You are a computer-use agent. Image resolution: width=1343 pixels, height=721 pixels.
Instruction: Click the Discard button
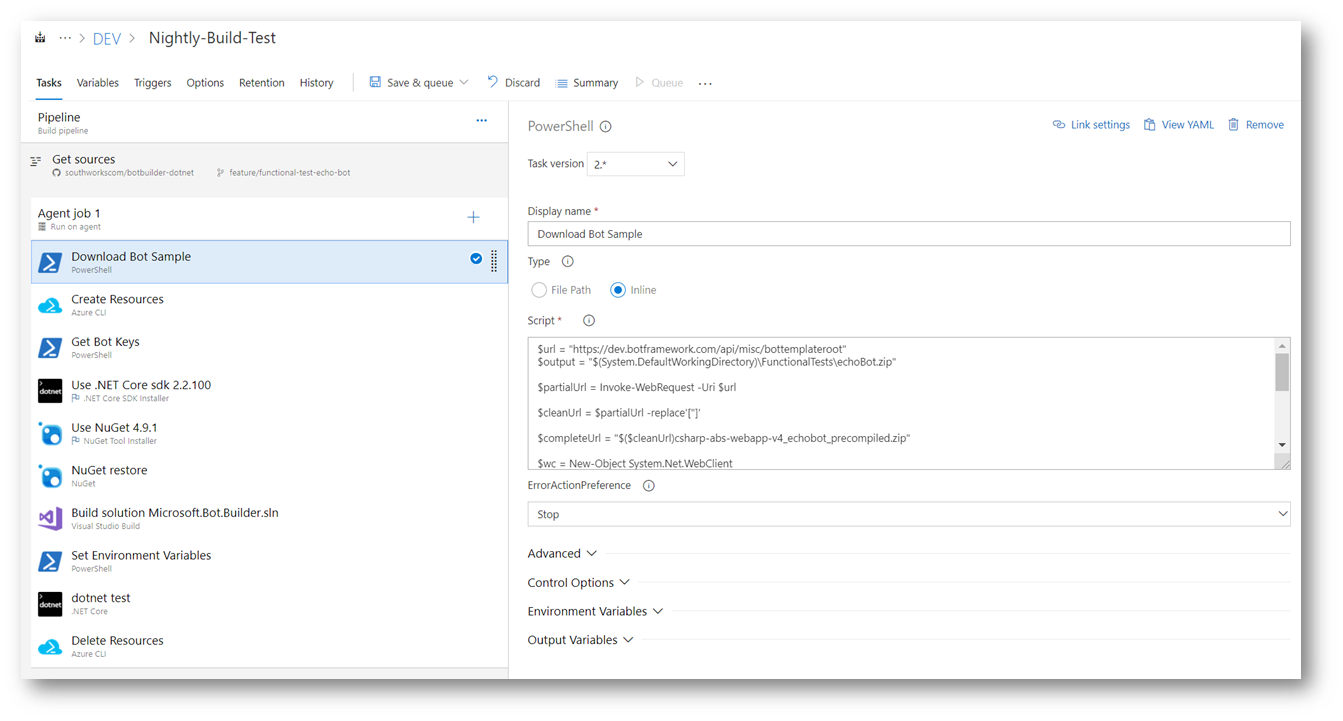[513, 83]
